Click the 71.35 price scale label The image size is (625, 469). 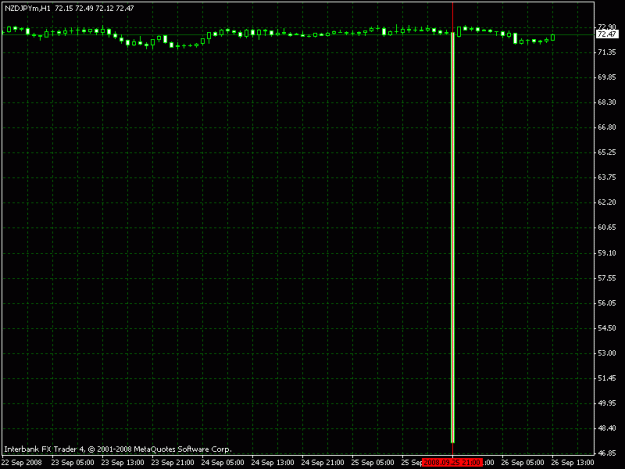click(607, 53)
